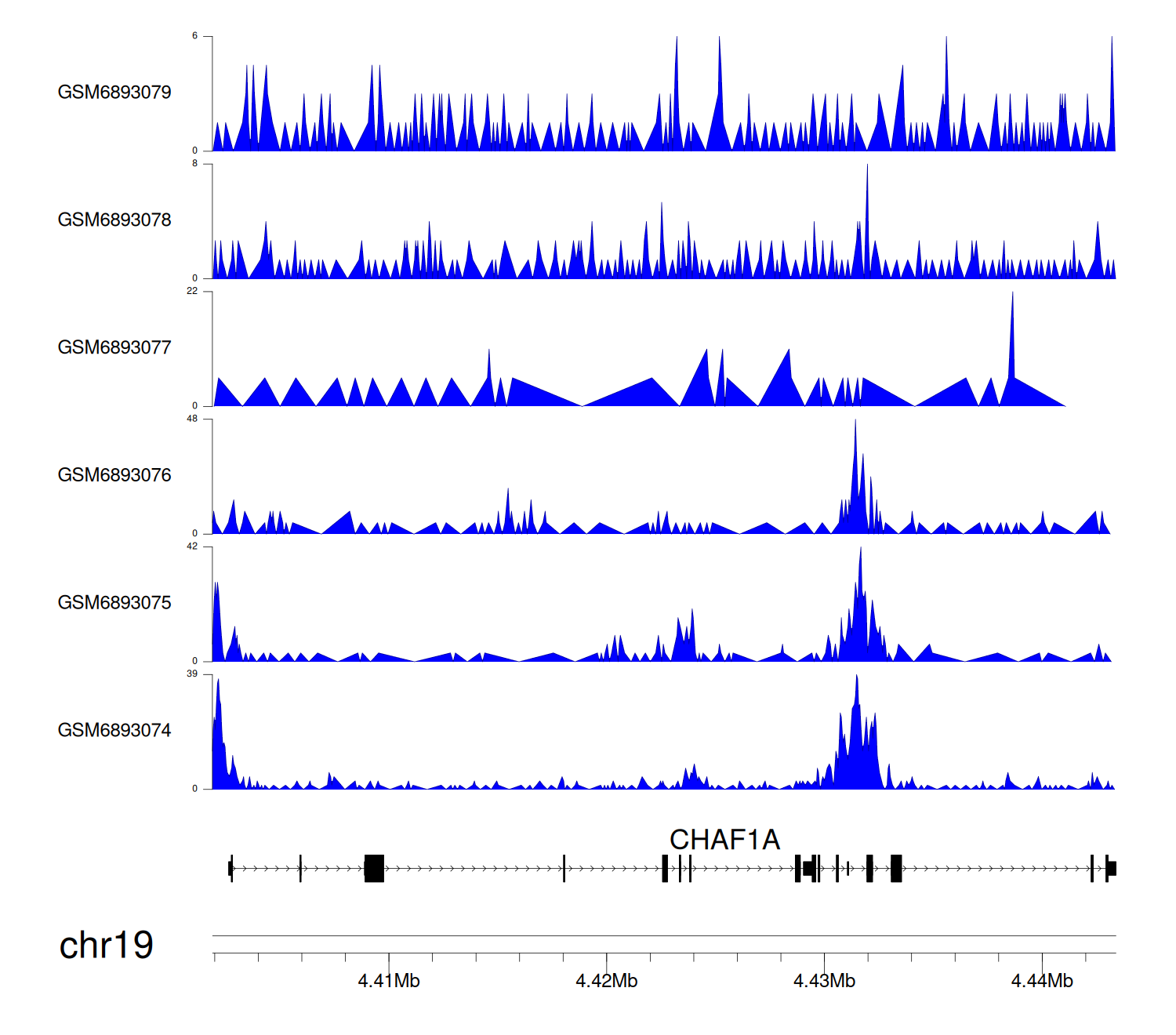
Task: Click the chr19 chromosome label
Action: (106, 946)
